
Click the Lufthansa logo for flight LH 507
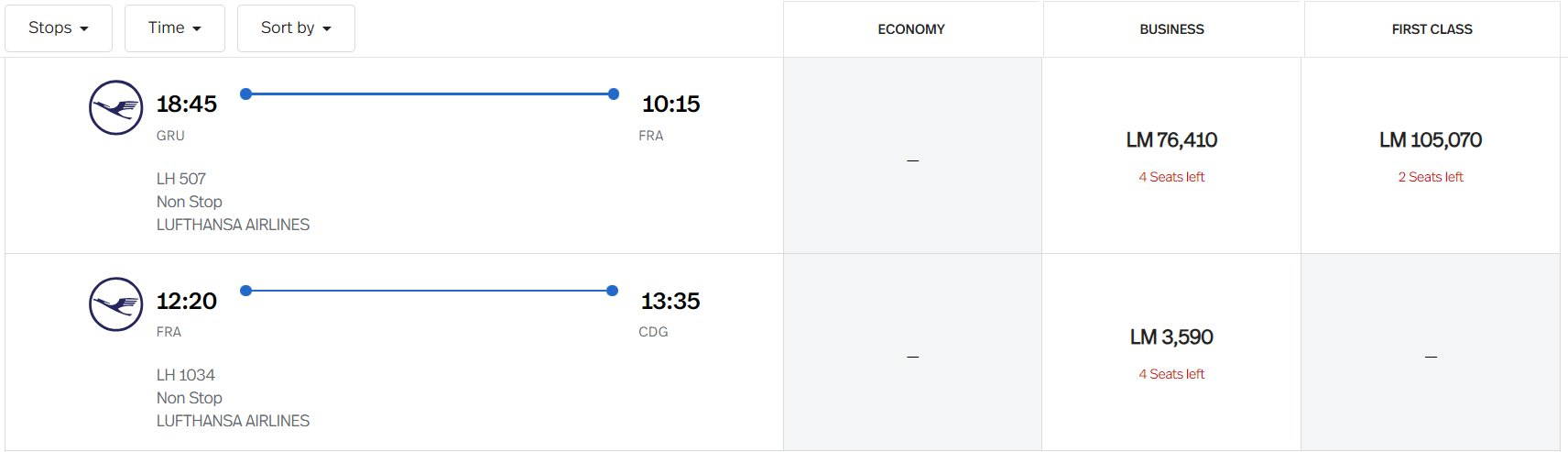pos(115,107)
